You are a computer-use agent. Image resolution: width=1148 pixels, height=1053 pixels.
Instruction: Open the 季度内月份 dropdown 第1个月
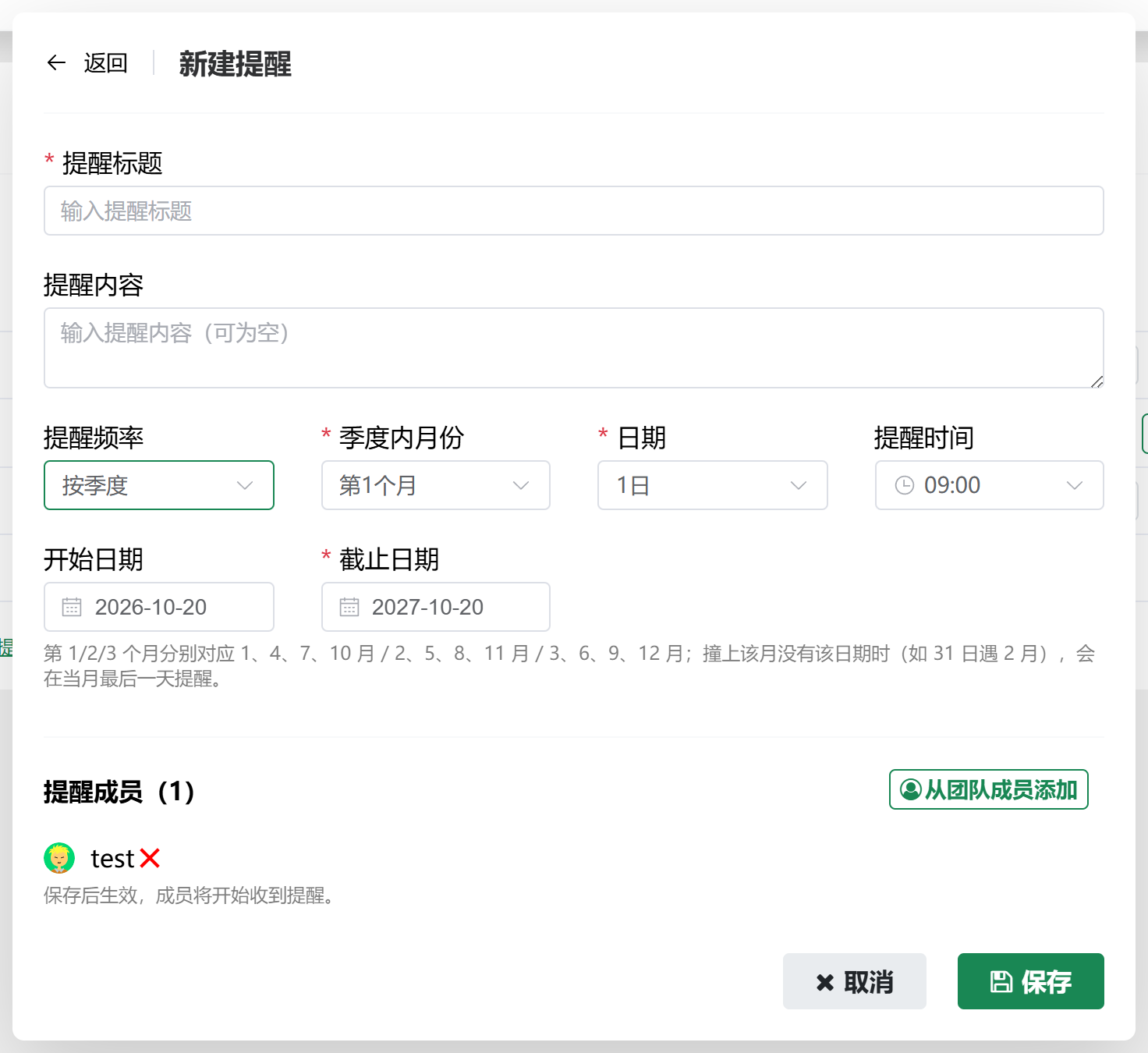(x=436, y=485)
